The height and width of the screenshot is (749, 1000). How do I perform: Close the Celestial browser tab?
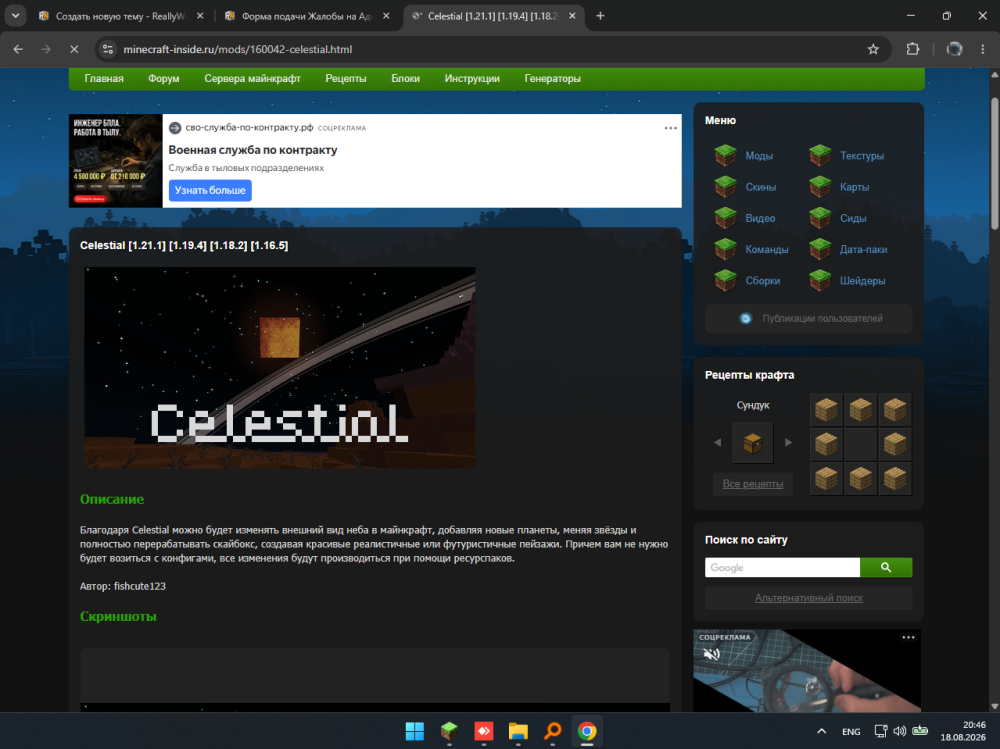coord(572,16)
